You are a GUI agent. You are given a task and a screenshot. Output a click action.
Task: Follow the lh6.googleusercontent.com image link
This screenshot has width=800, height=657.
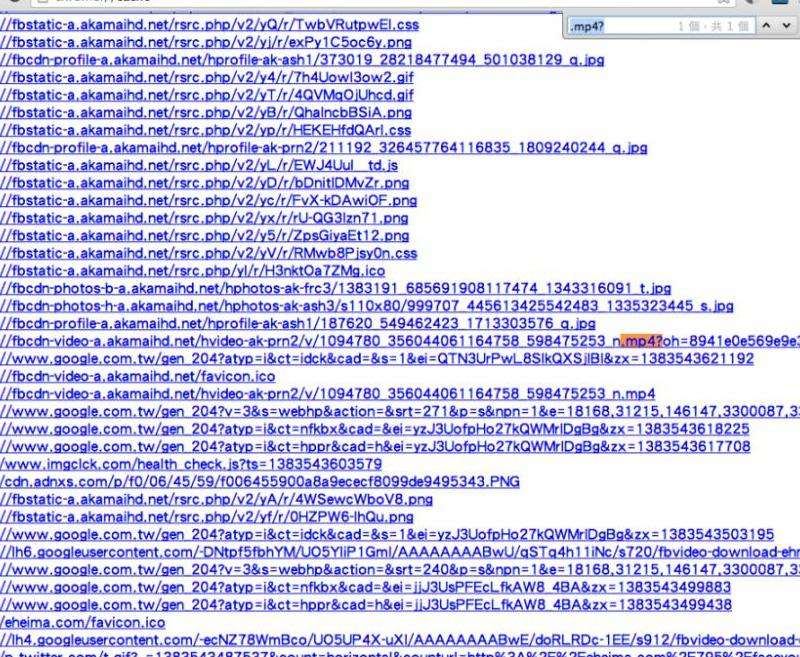pos(400,551)
